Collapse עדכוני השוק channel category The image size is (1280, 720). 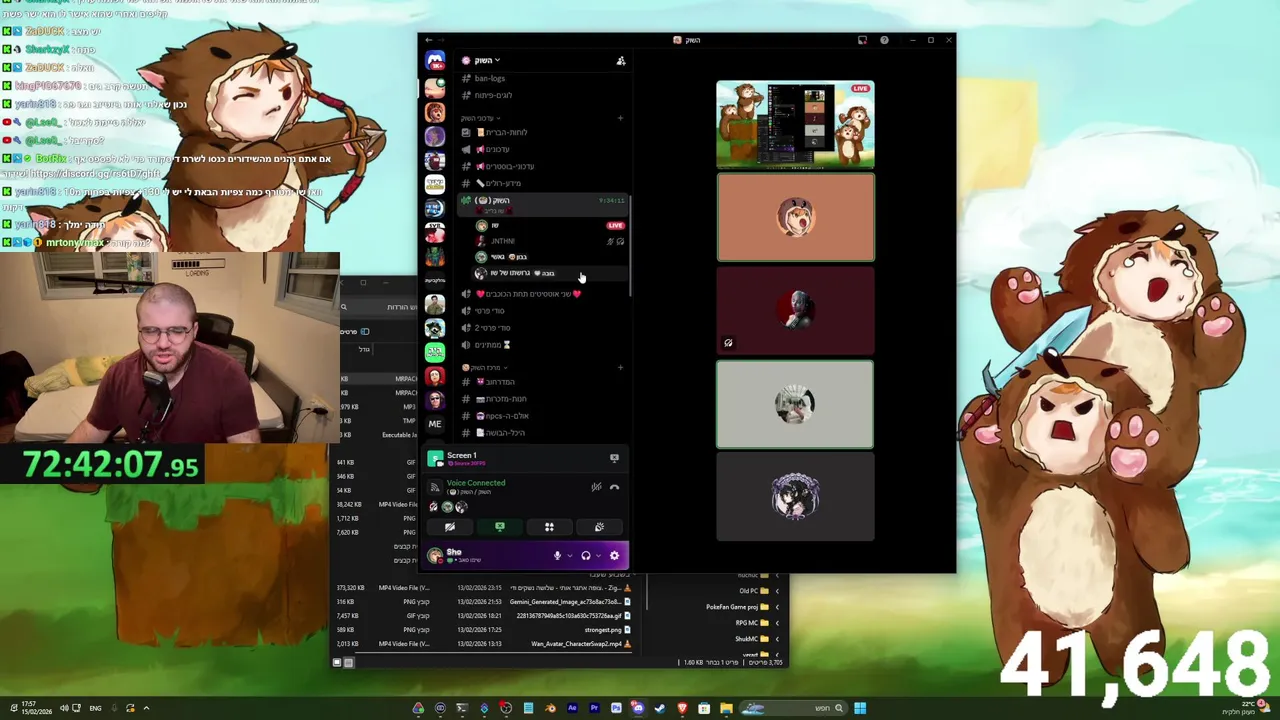click(481, 118)
